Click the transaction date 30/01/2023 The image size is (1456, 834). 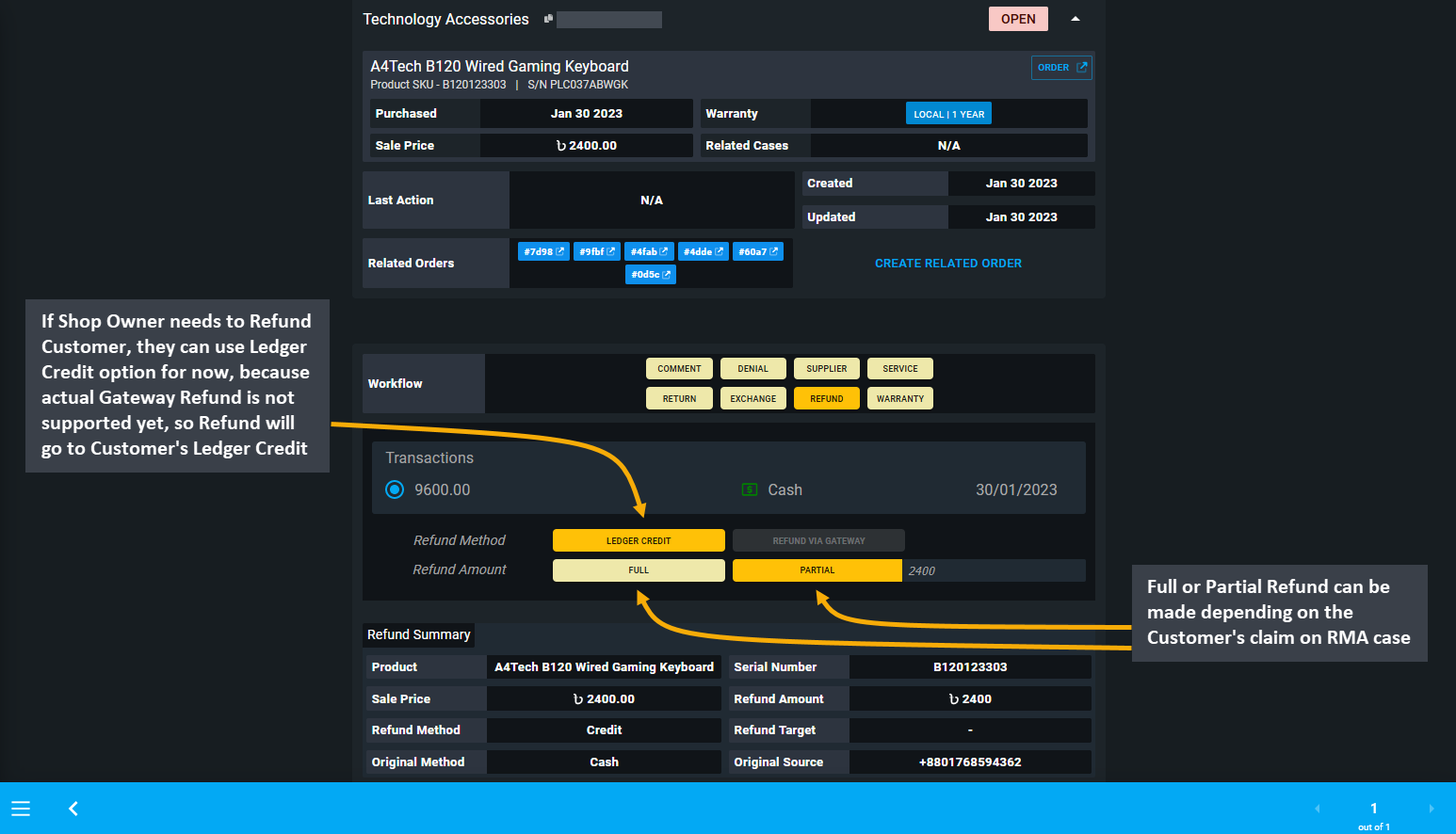[1016, 489]
